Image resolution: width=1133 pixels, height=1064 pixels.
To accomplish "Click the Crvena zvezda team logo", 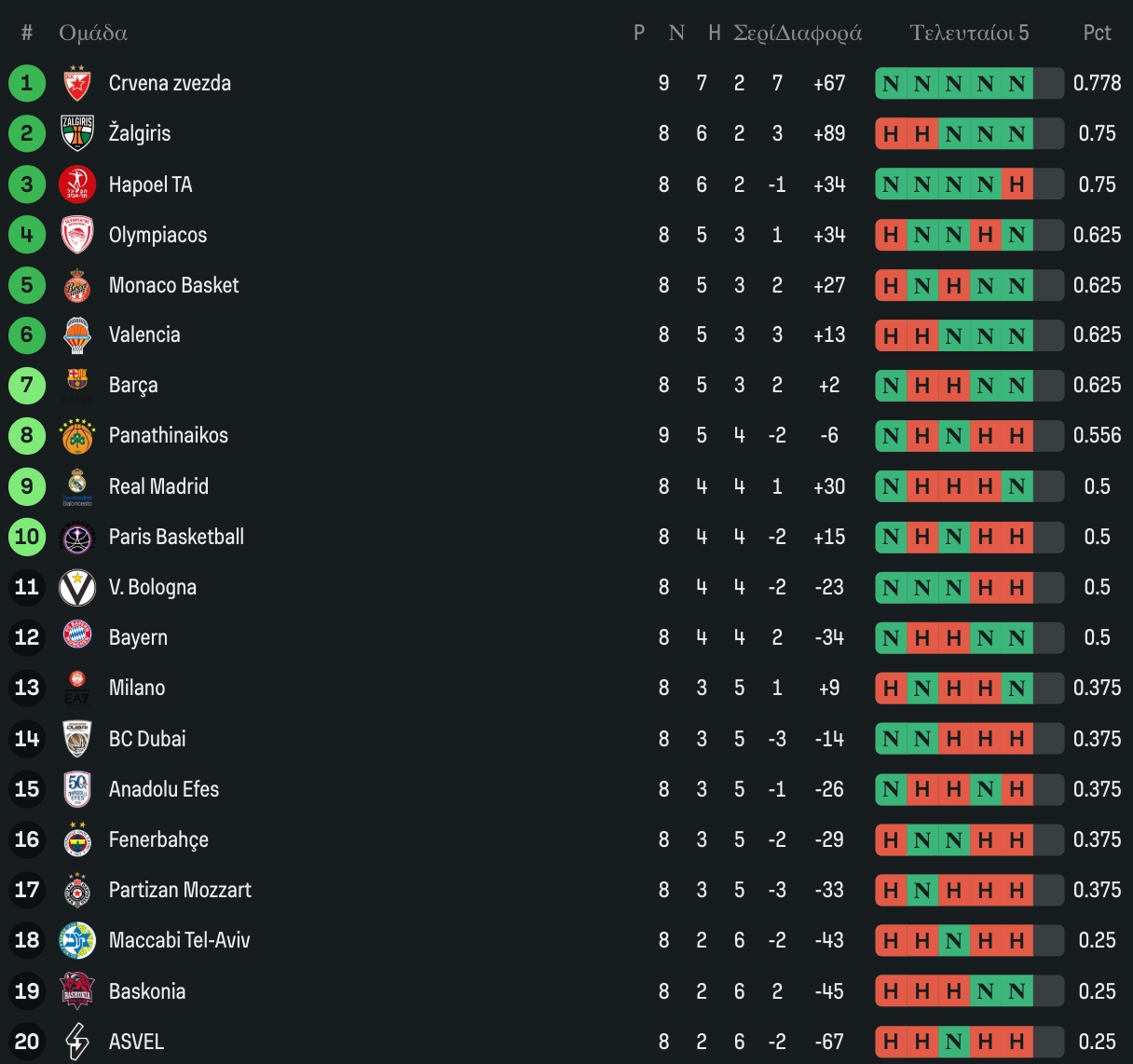I will pos(77,83).
